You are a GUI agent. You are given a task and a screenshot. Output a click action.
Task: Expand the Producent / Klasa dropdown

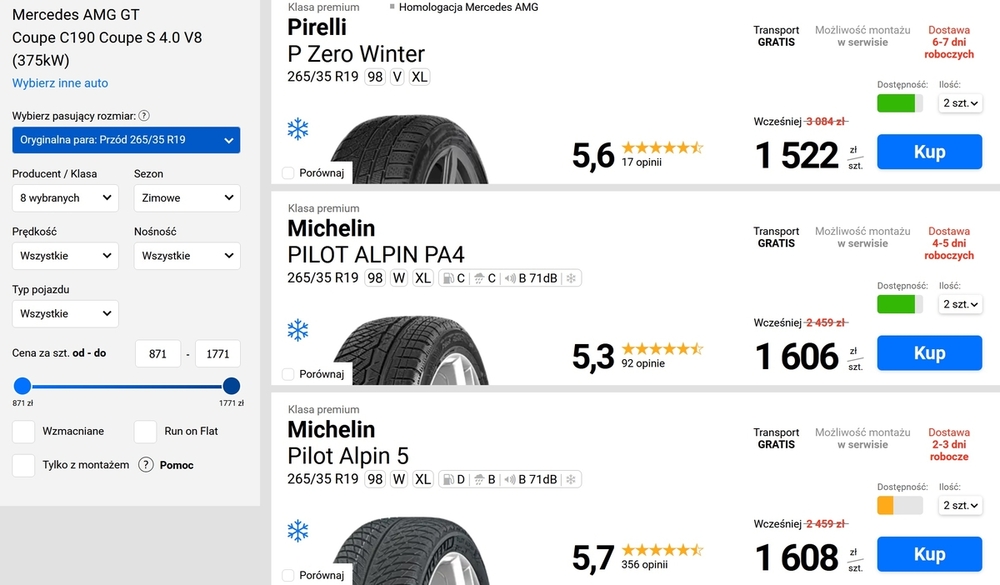click(65, 198)
